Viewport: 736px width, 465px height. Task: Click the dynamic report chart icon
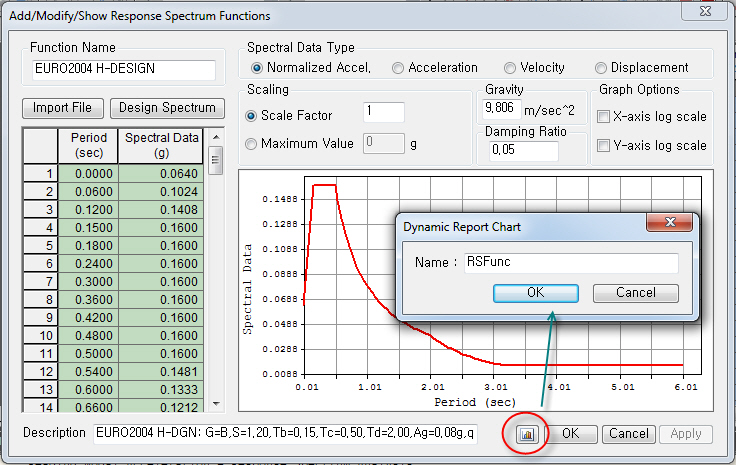point(527,434)
